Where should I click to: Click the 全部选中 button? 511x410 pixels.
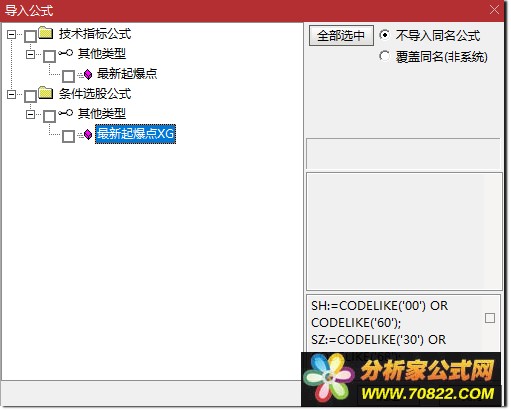[x=341, y=35]
